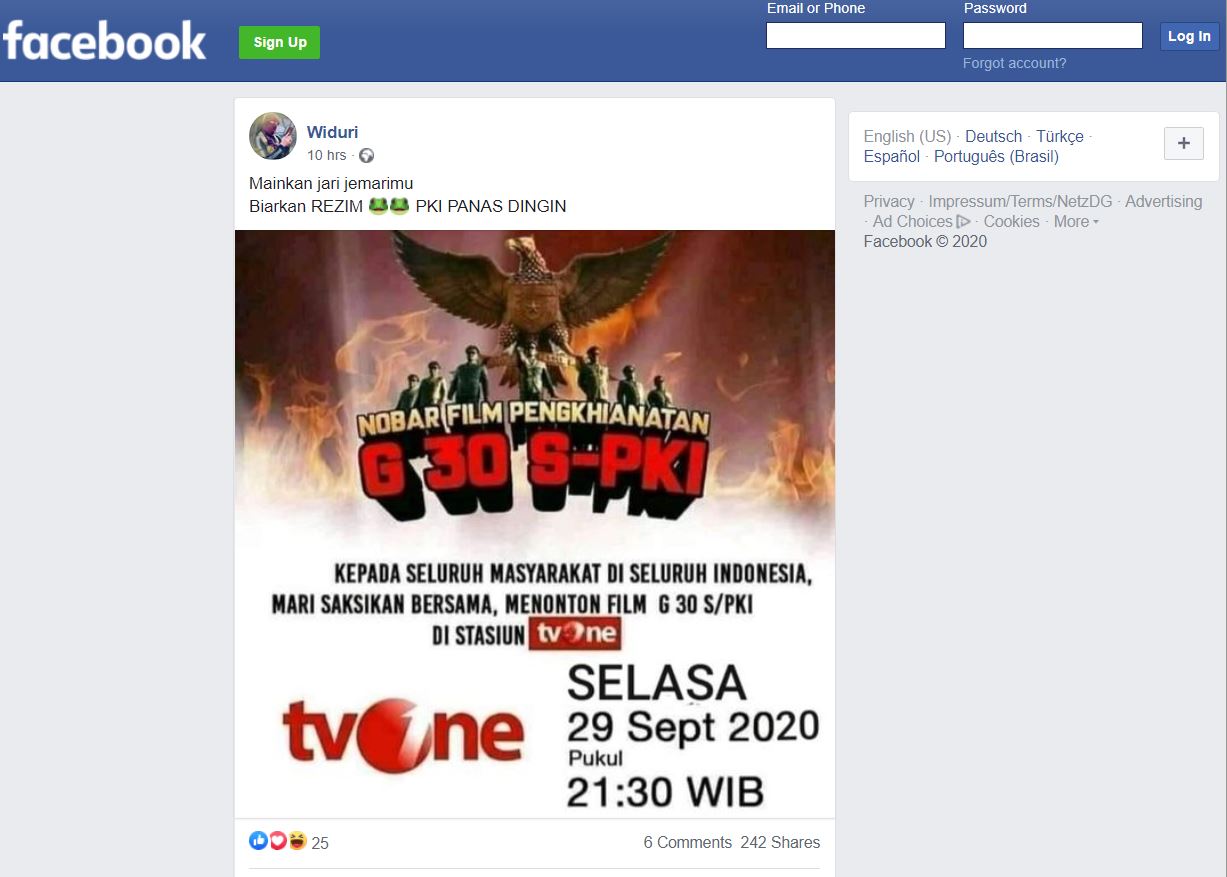Click the public globe privacy icon
The width and height of the screenshot is (1227, 877).
point(366,155)
